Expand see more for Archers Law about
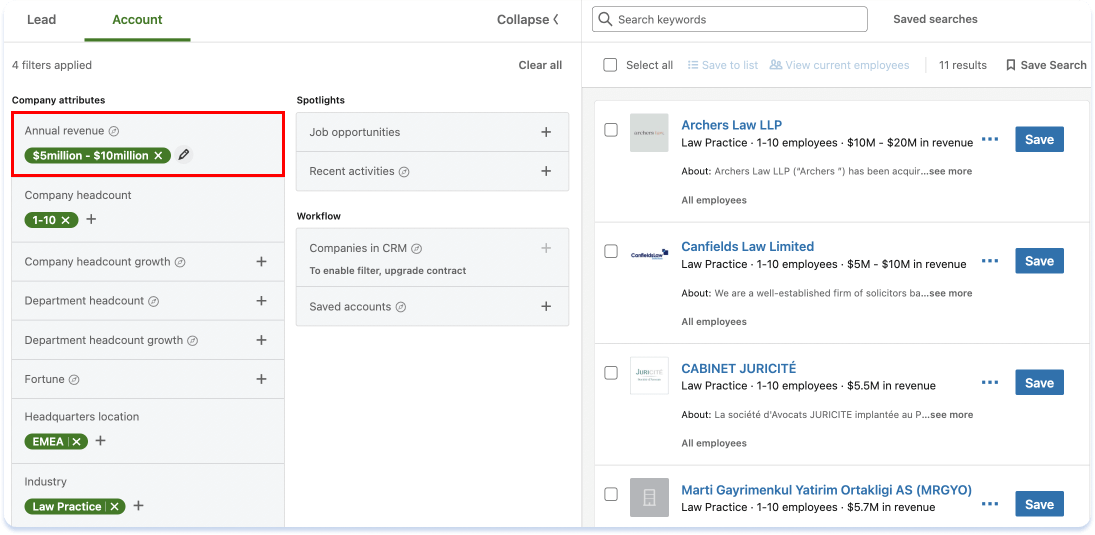This screenshot has width=1095, height=535. coord(951,171)
